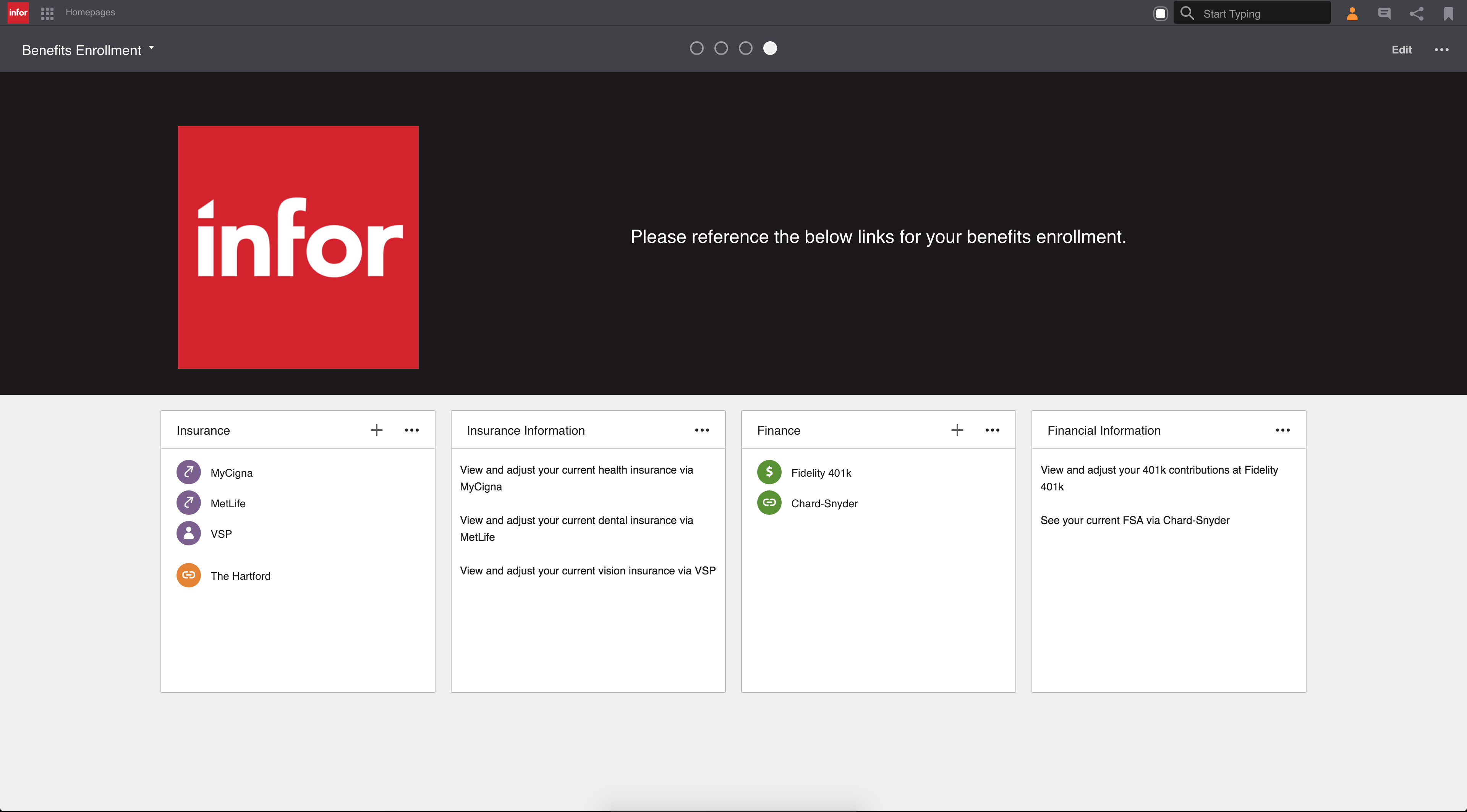Open Insurance widget ellipsis menu
The image size is (1467, 812).
pos(412,430)
